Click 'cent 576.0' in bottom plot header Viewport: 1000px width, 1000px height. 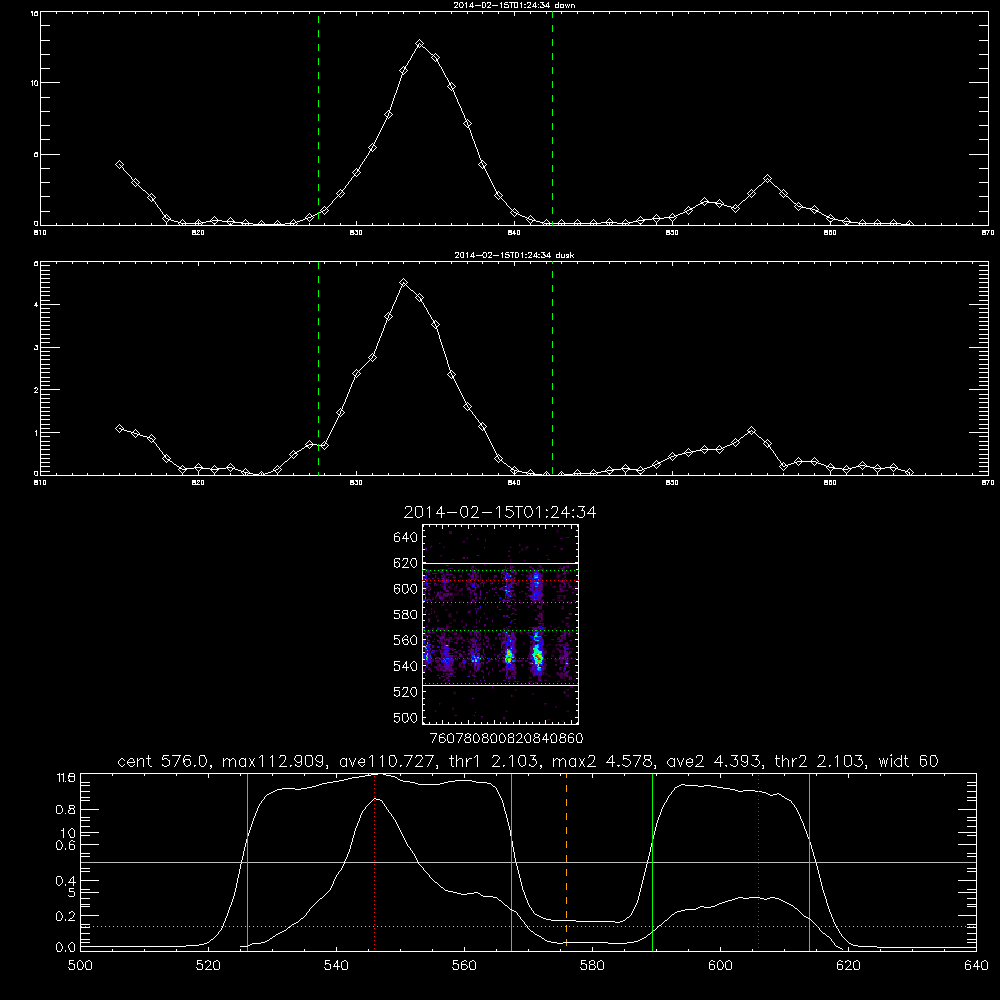[x=163, y=761]
